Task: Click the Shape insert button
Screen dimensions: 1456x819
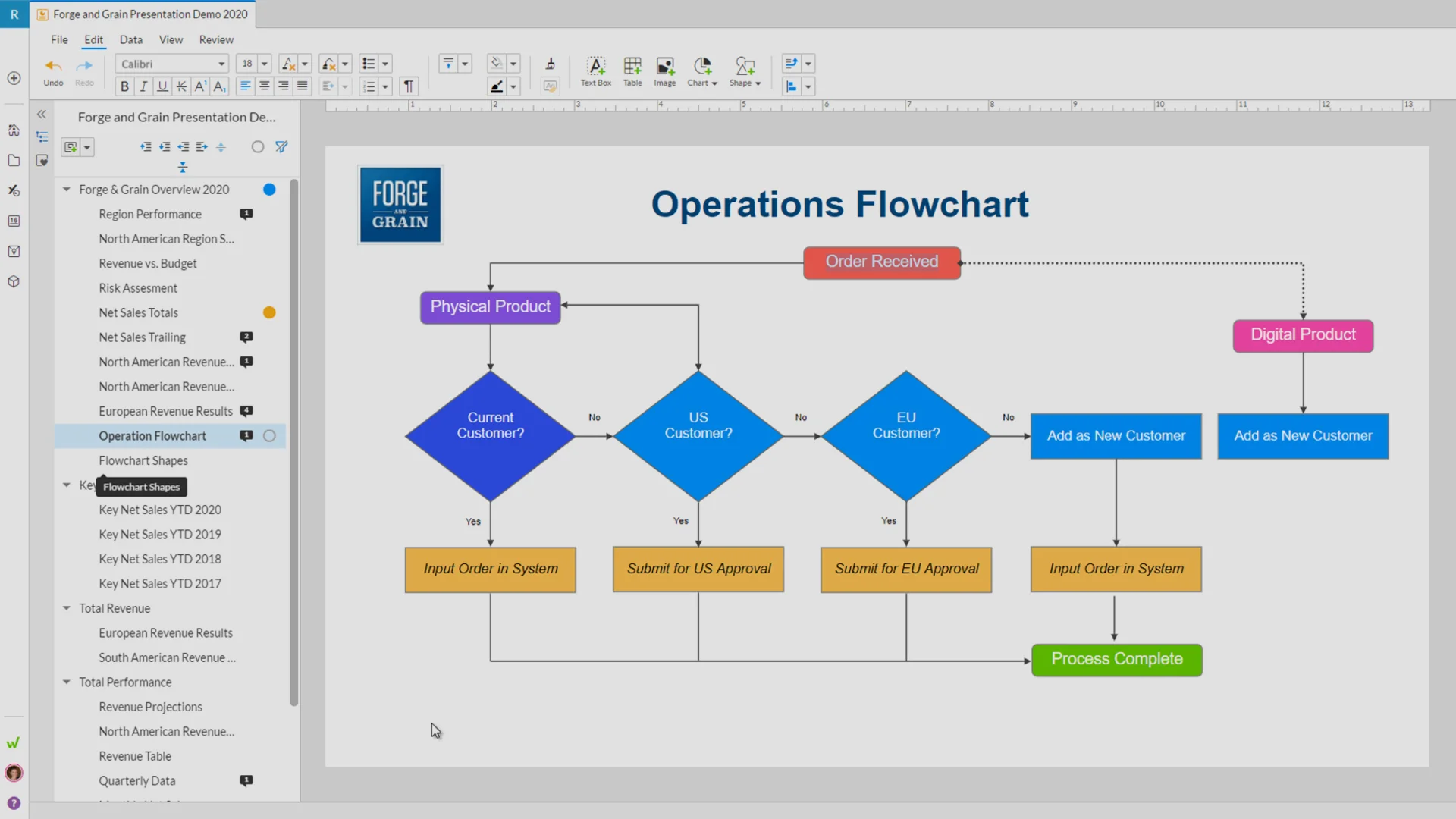Action: (x=744, y=72)
